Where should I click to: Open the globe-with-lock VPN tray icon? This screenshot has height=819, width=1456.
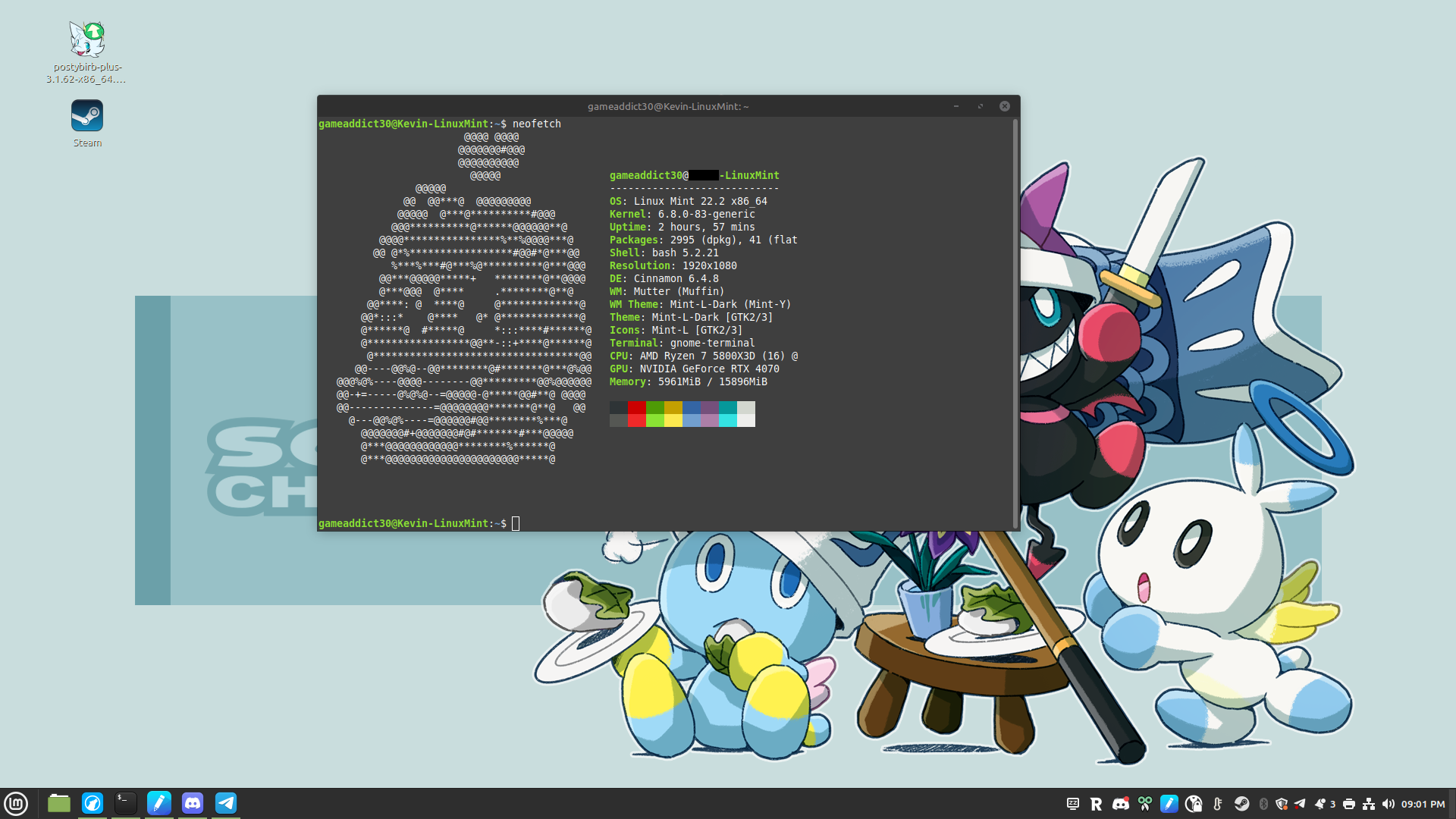click(x=1194, y=804)
